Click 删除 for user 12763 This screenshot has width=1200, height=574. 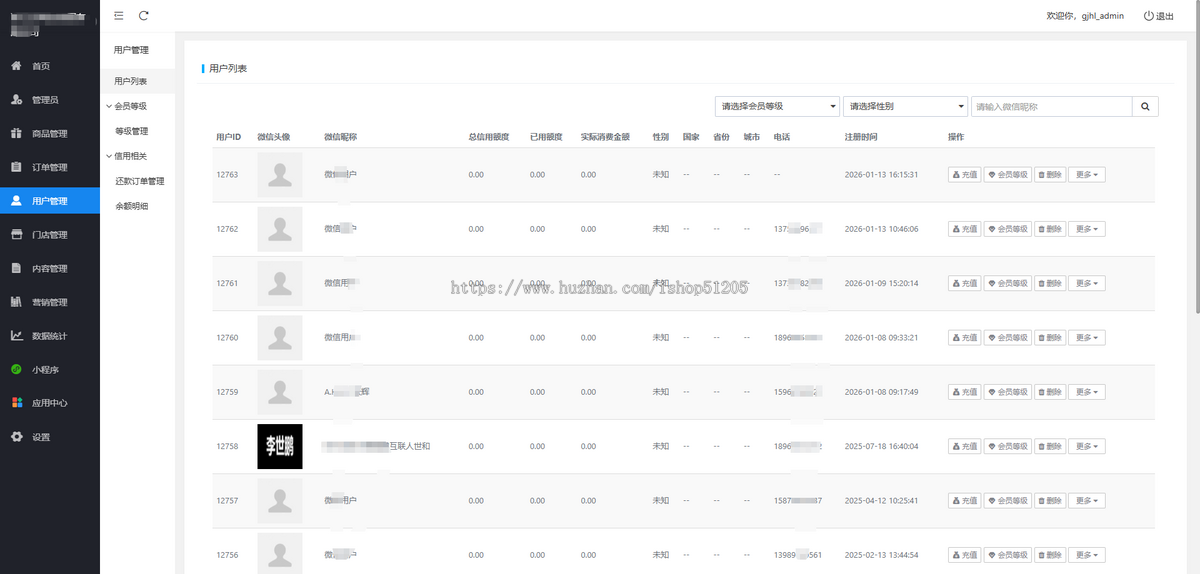(x=1050, y=175)
